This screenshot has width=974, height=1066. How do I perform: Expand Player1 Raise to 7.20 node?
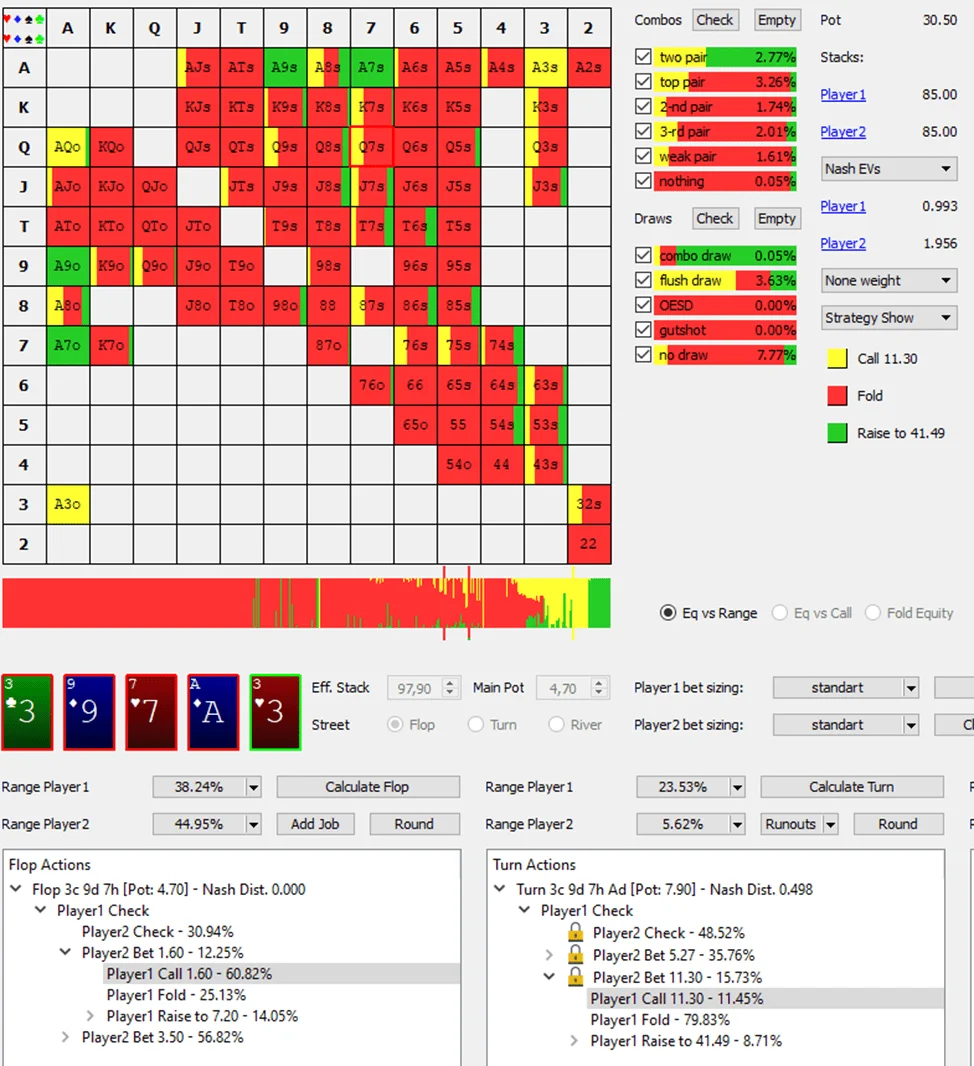point(90,1016)
